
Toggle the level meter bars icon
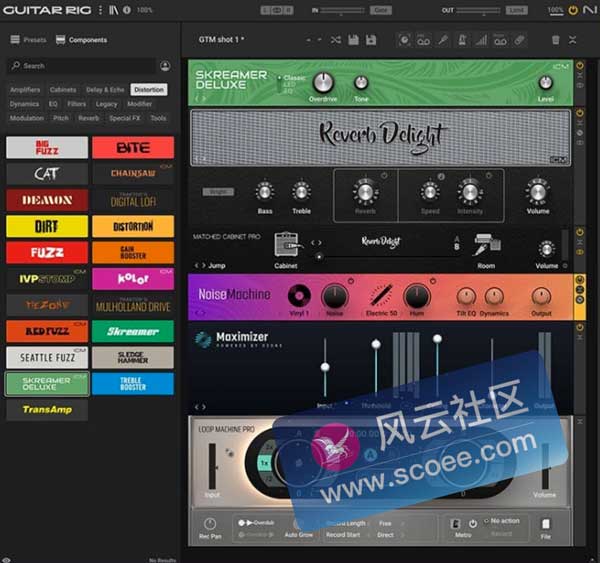[x=481, y=40]
